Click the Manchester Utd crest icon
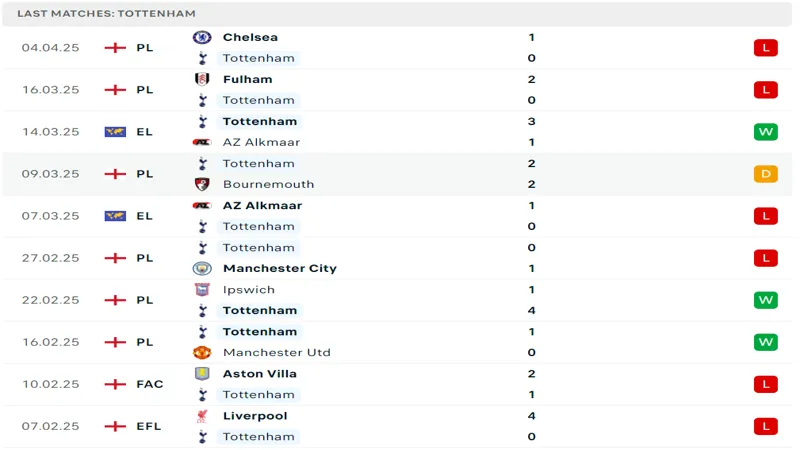The width and height of the screenshot is (800, 450). 202,353
